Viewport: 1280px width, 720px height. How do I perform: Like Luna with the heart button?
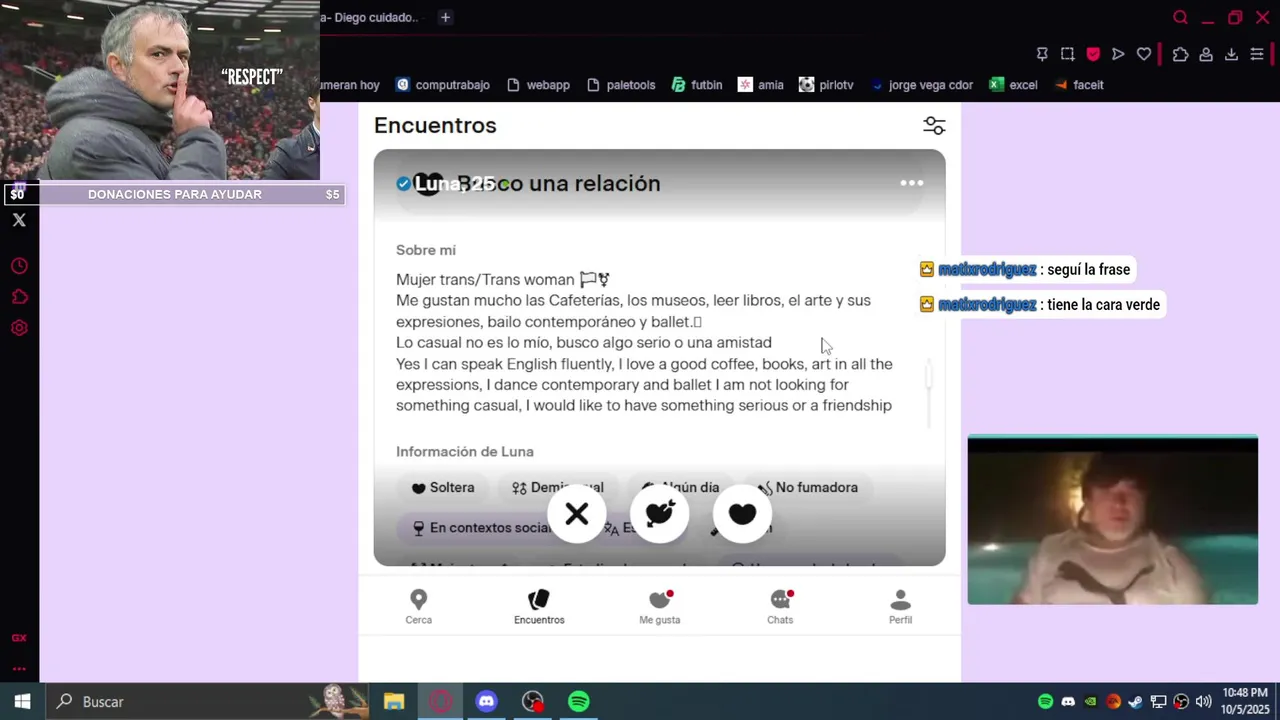pyautogui.click(x=742, y=514)
